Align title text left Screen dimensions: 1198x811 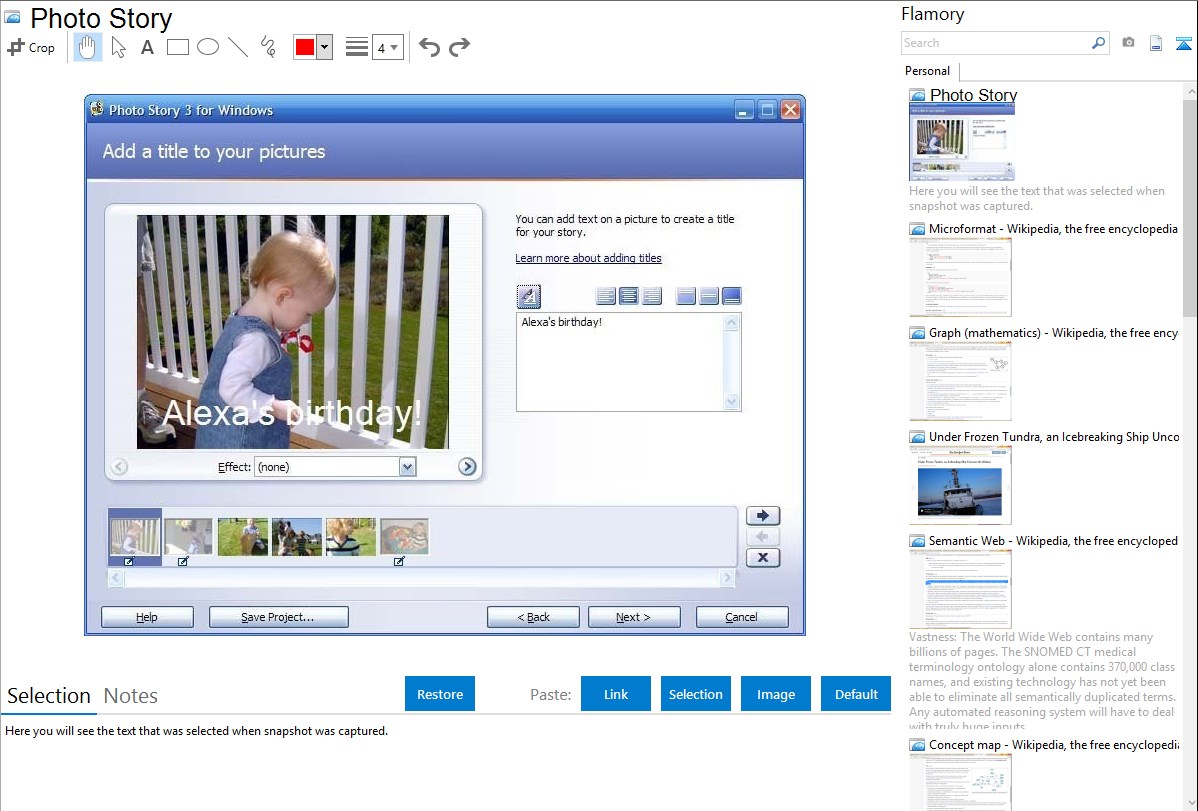point(606,296)
